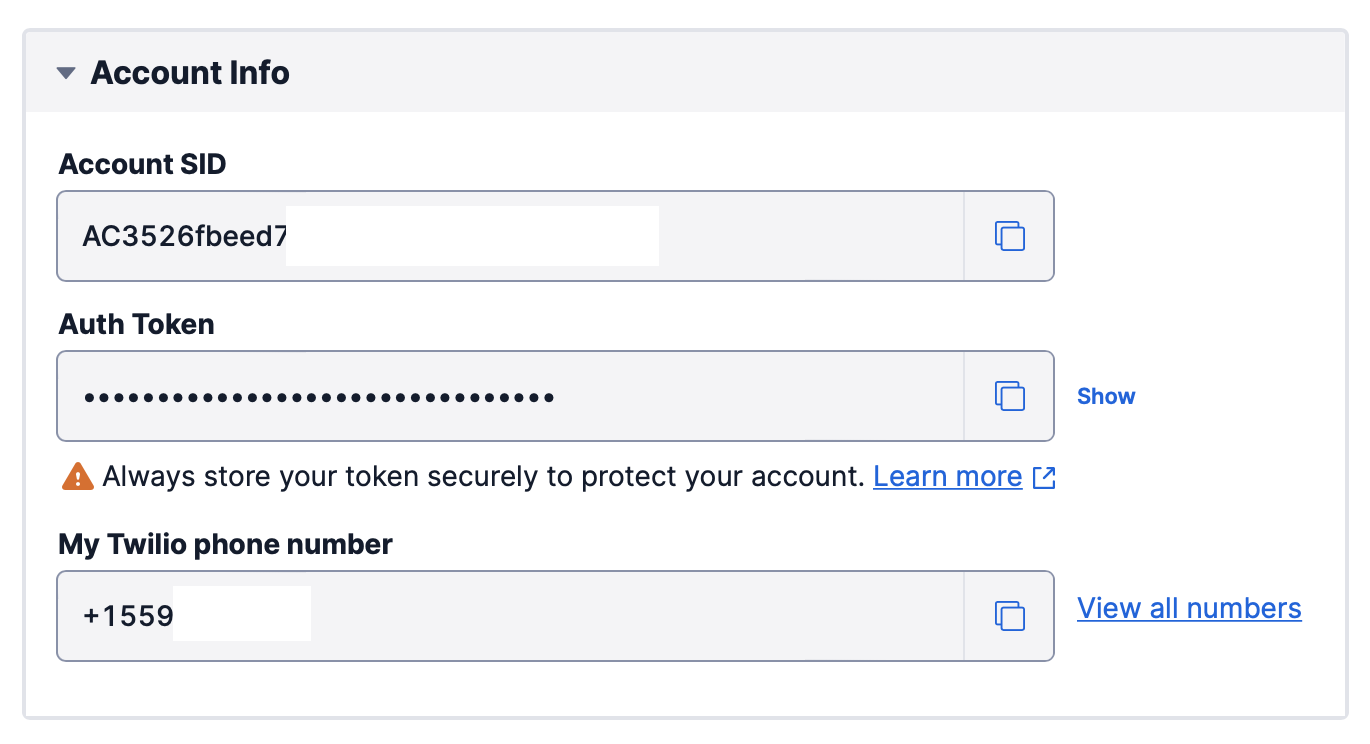The width and height of the screenshot is (1370, 744).
Task: Click the Account Info heading text
Action: (x=190, y=73)
